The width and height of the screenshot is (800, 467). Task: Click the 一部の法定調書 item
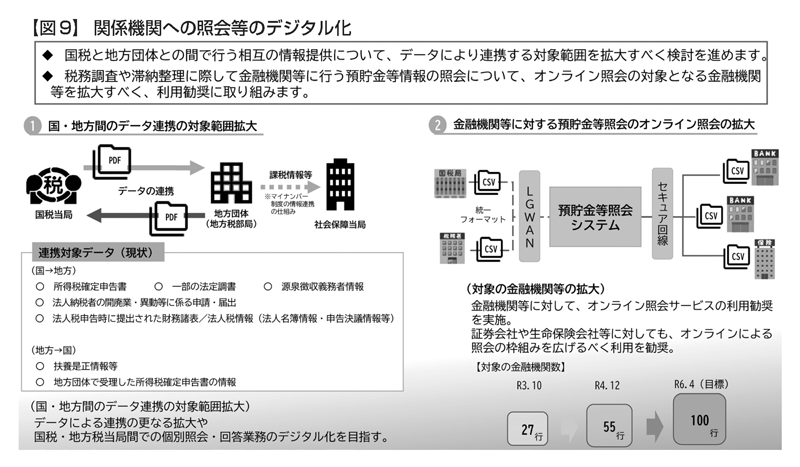[x=204, y=287]
